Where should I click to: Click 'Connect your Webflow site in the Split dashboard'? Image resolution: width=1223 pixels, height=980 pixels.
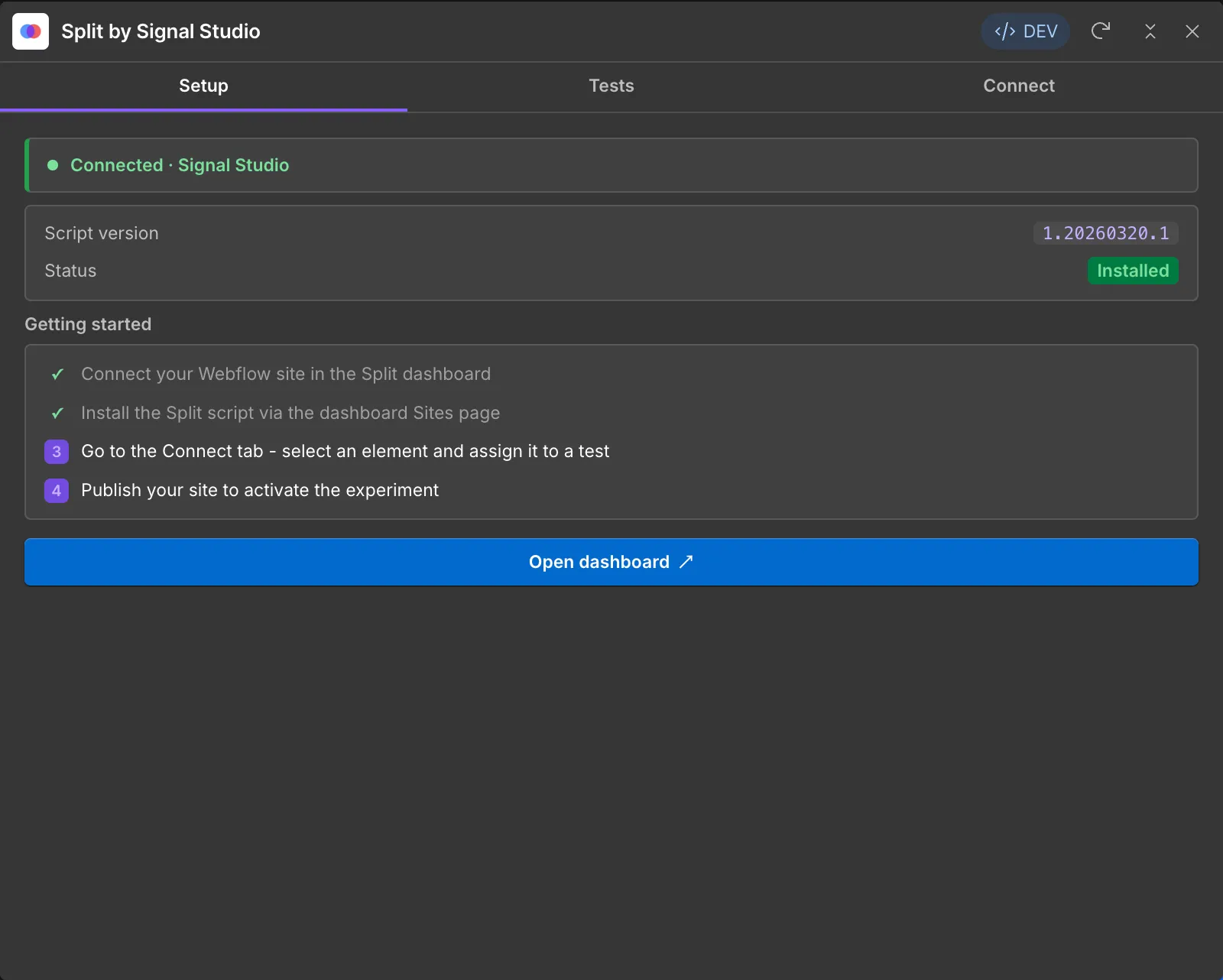(286, 374)
